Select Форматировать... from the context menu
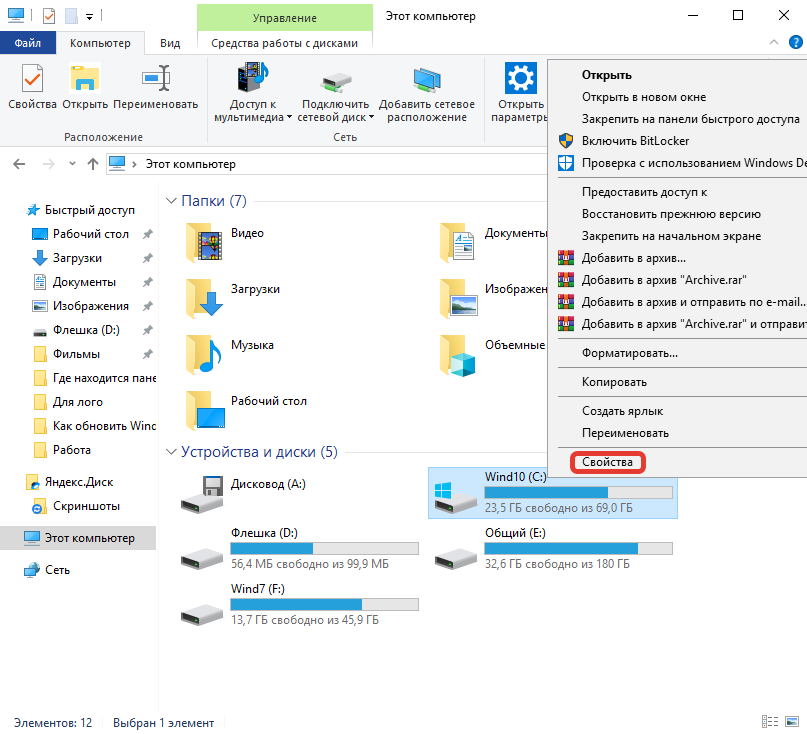Viewport: 807px width, 734px height. tap(630, 353)
